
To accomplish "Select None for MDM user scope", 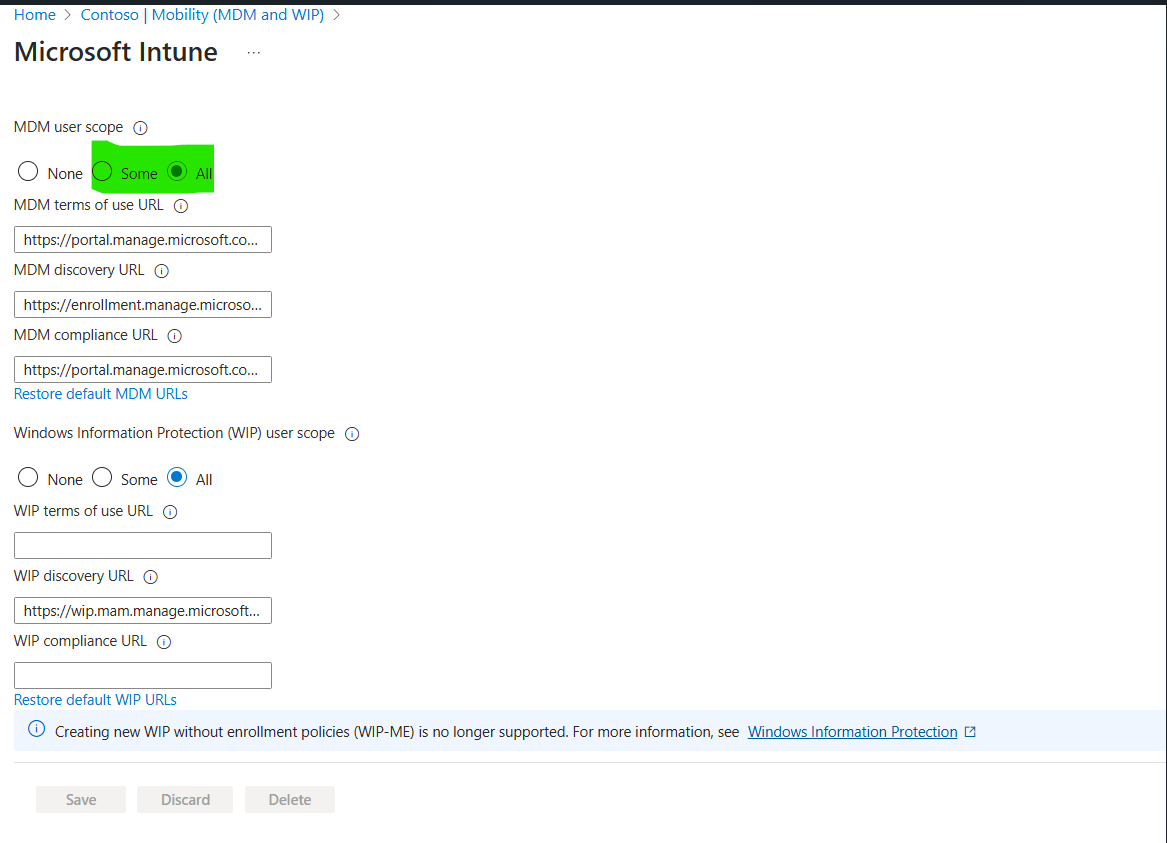I will click(28, 172).
